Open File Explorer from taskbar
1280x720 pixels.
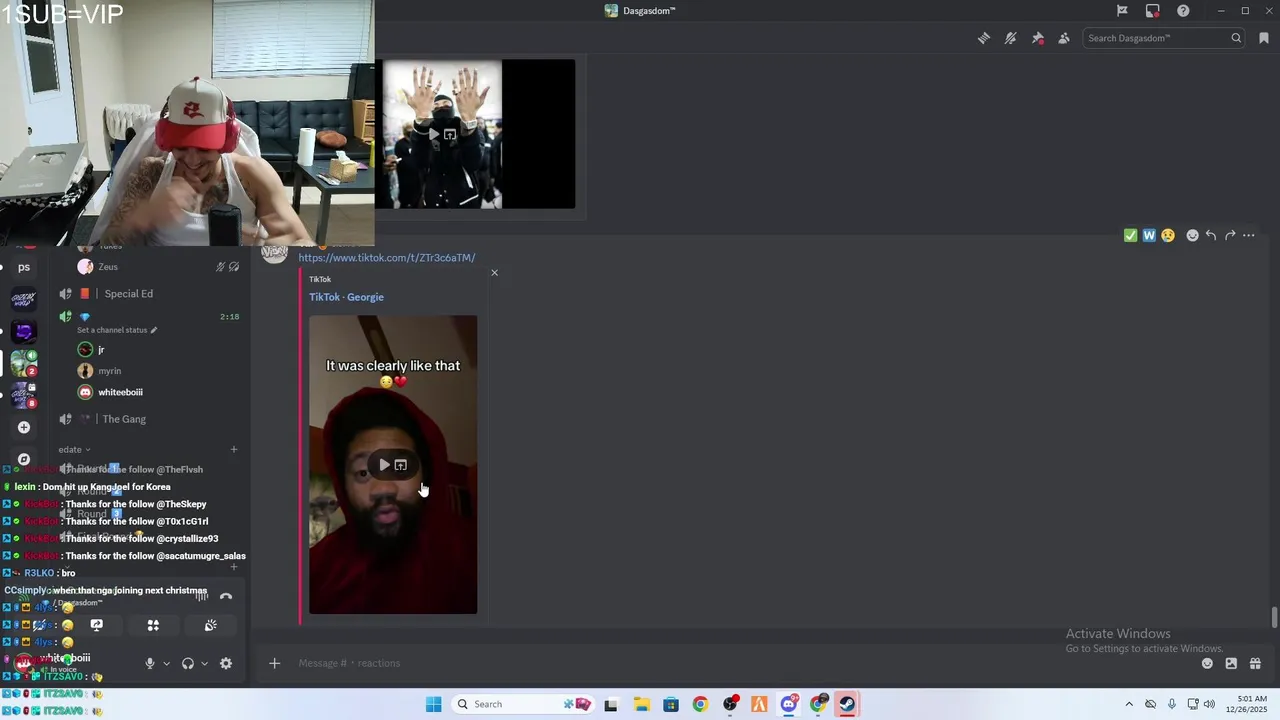(641, 704)
